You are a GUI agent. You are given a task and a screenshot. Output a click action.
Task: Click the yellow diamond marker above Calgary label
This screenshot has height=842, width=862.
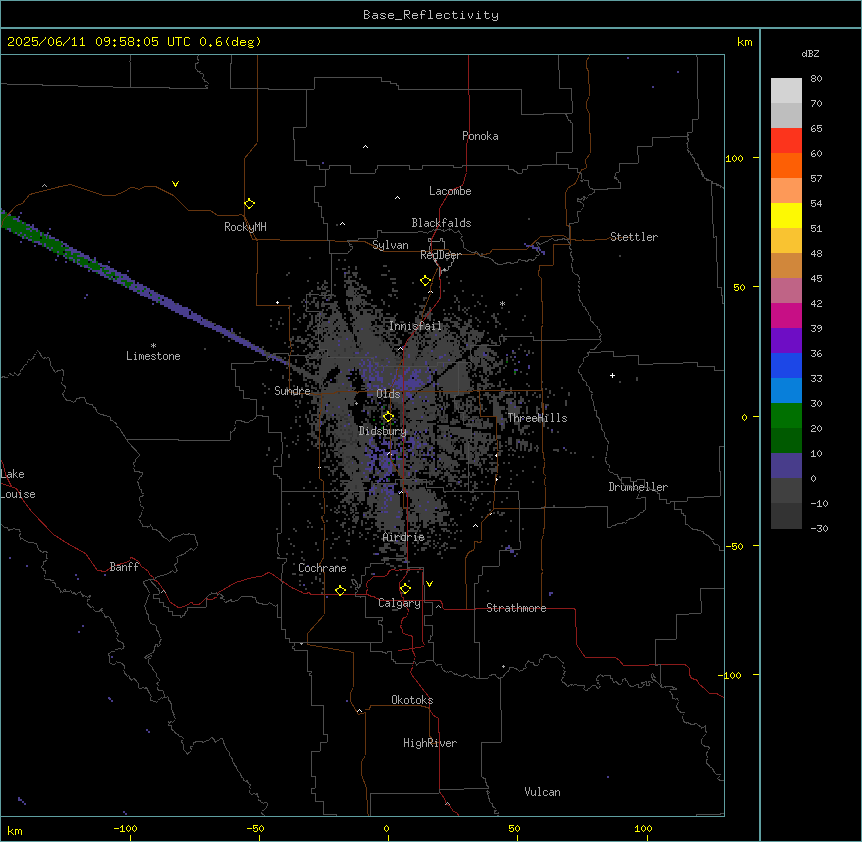point(405,589)
